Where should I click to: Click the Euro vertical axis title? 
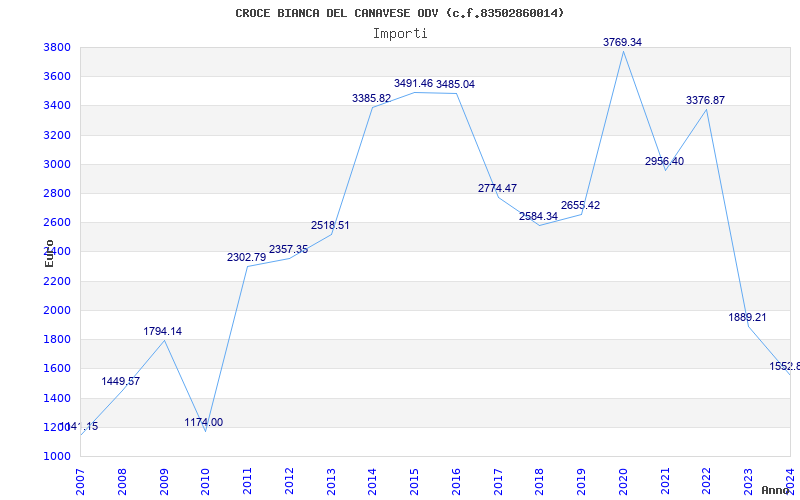pyautogui.click(x=49, y=253)
